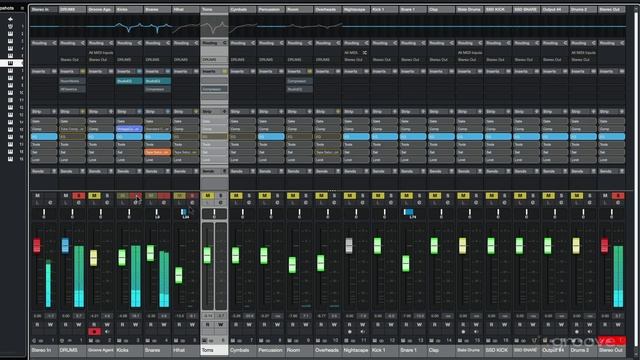Open Edit Channel Settings for Cymbals channel
The image size is (640, 360).
249,203
